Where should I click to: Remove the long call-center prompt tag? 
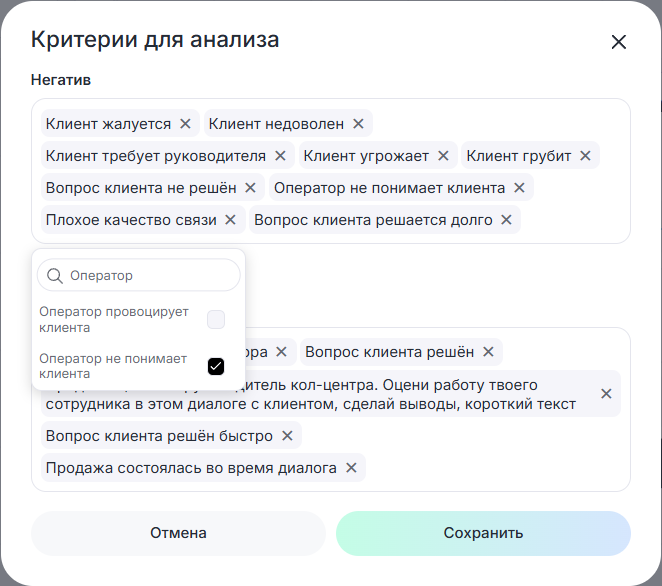point(606,394)
